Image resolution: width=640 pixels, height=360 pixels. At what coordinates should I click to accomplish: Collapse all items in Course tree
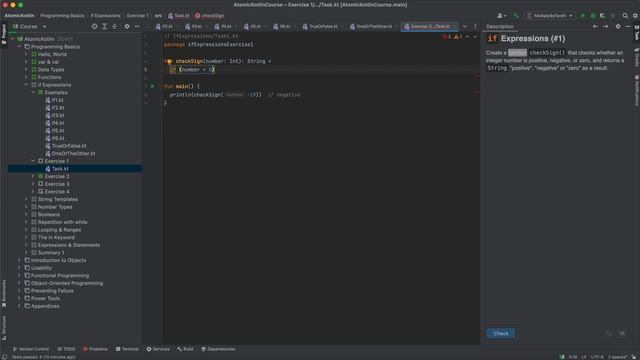pyautogui.click(x=114, y=27)
